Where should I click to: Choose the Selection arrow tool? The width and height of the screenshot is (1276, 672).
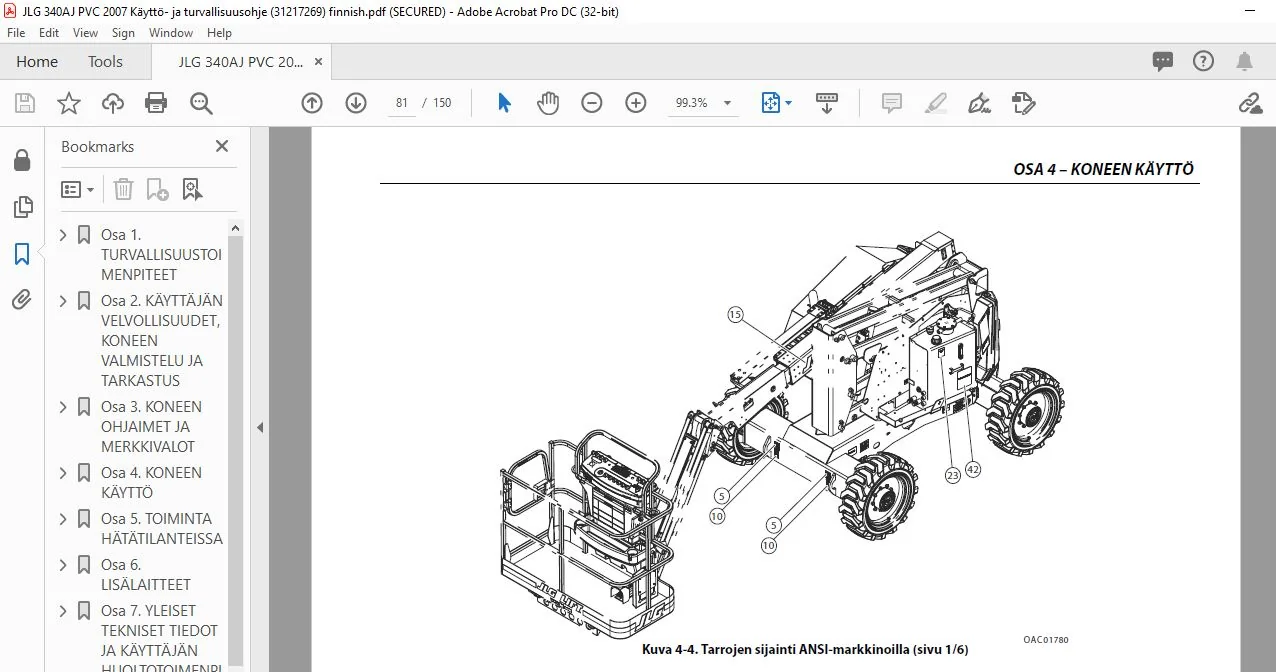tap(504, 103)
